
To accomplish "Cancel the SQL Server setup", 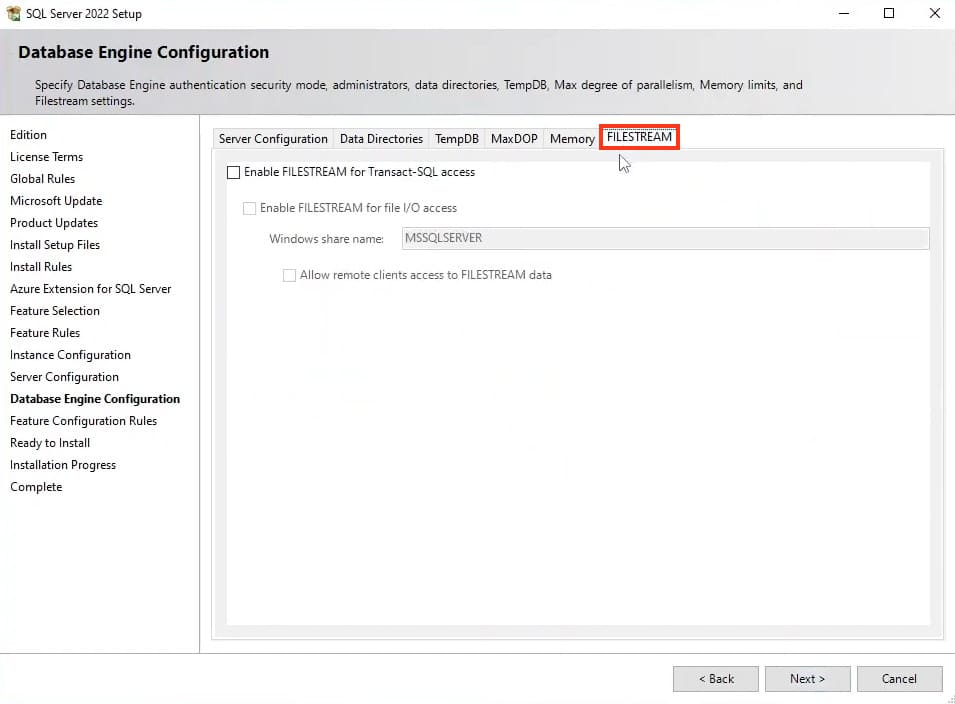I will (899, 679).
